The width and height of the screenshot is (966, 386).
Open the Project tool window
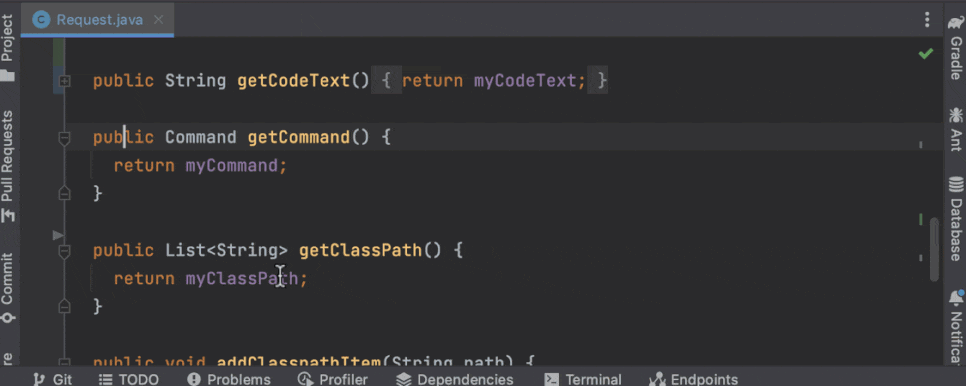pos(8,49)
